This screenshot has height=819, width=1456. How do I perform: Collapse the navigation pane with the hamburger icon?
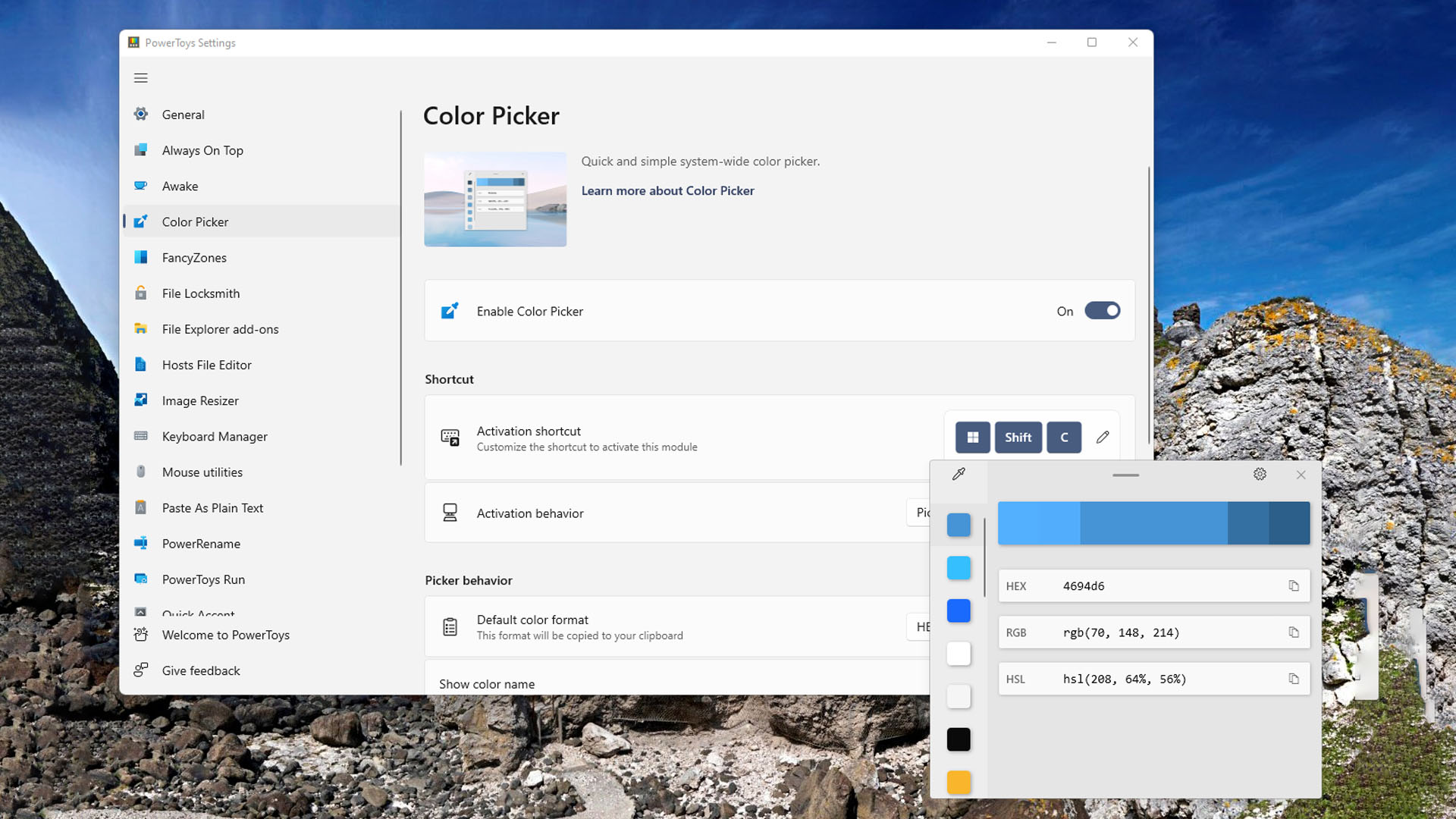[x=140, y=78]
